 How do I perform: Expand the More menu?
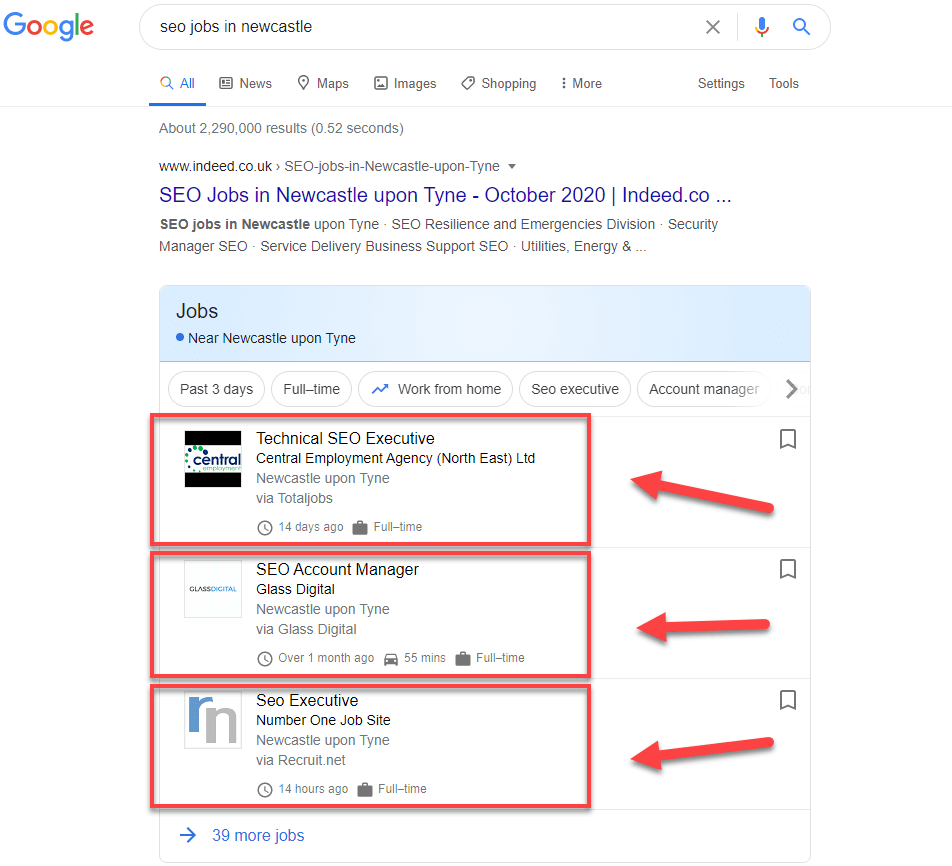tap(581, 83)
